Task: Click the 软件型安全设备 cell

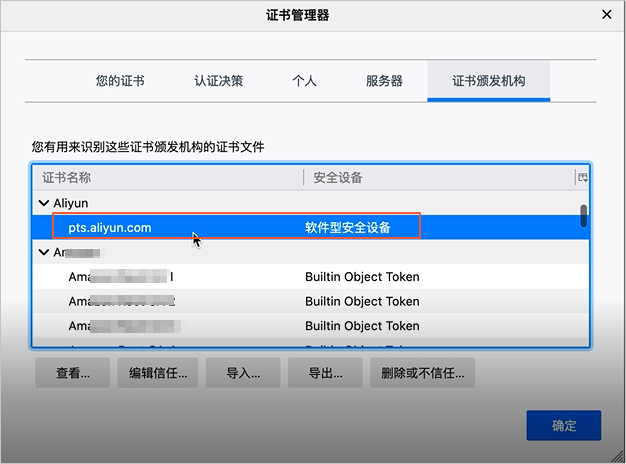Action: 348,228
